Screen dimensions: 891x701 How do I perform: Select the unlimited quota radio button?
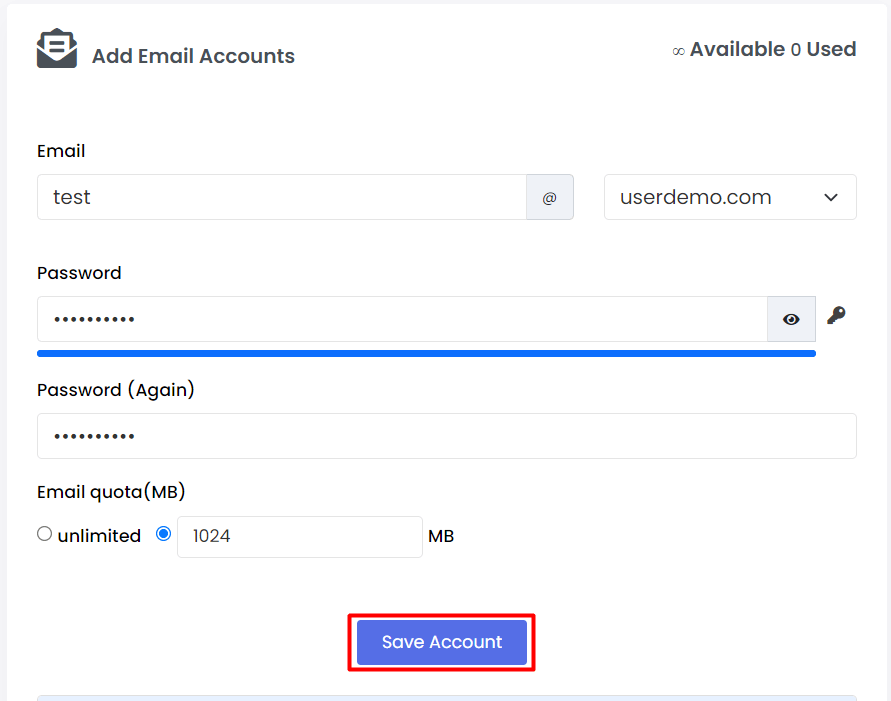(44, 534)
